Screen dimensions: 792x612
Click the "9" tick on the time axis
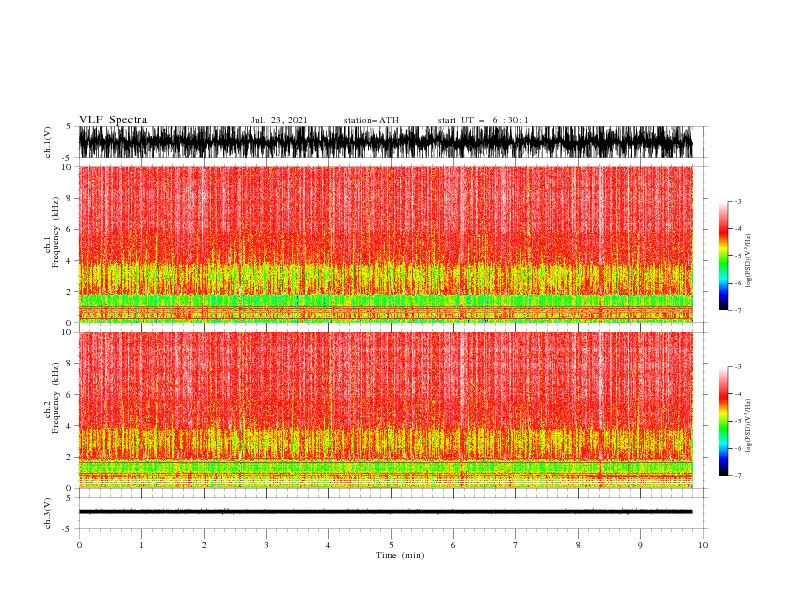coord(640,545)
